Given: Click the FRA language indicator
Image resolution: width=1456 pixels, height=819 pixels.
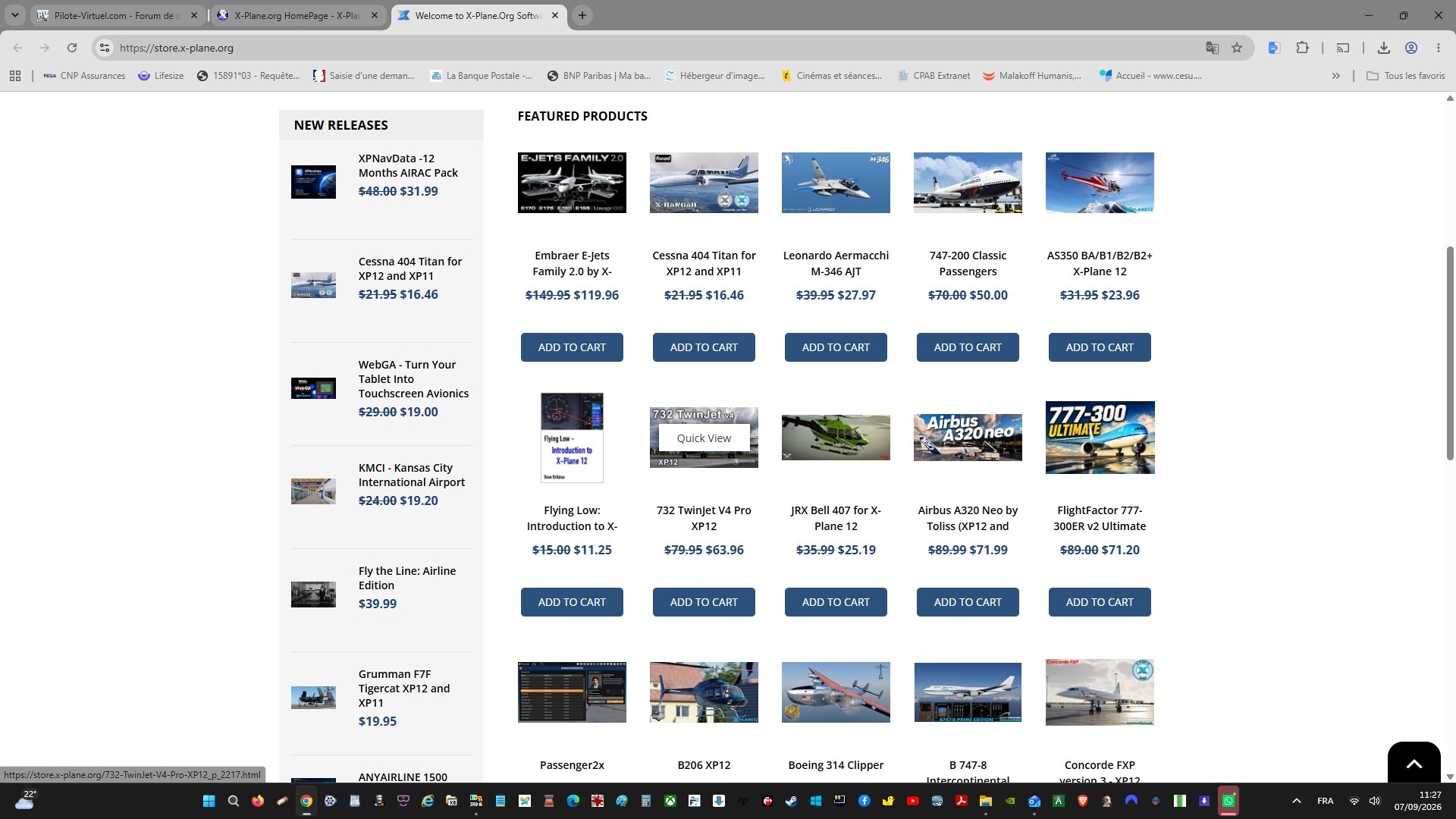Looking at the screenshot, I should tap(1325, 801).
